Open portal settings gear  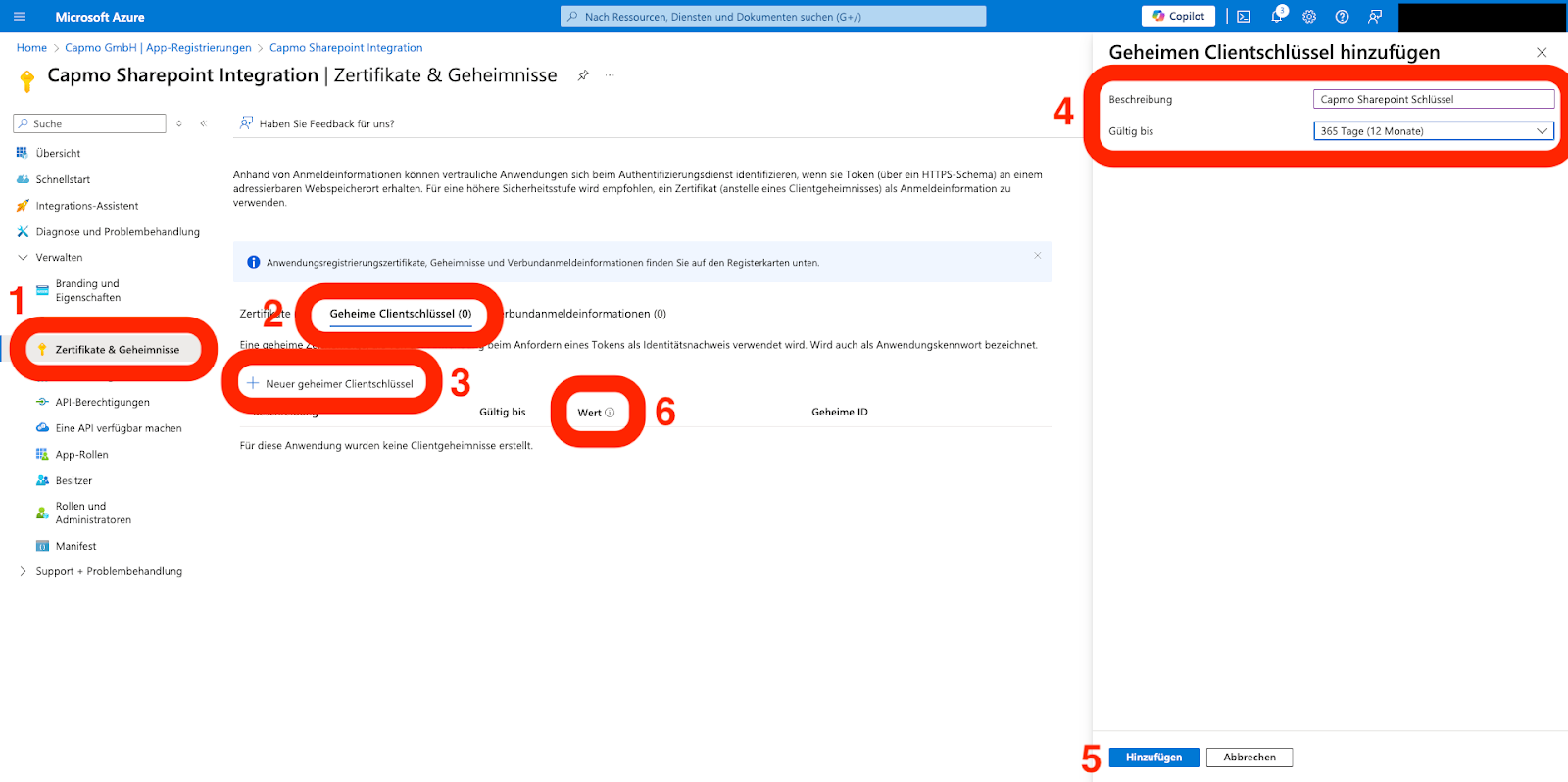point(1309,17)
